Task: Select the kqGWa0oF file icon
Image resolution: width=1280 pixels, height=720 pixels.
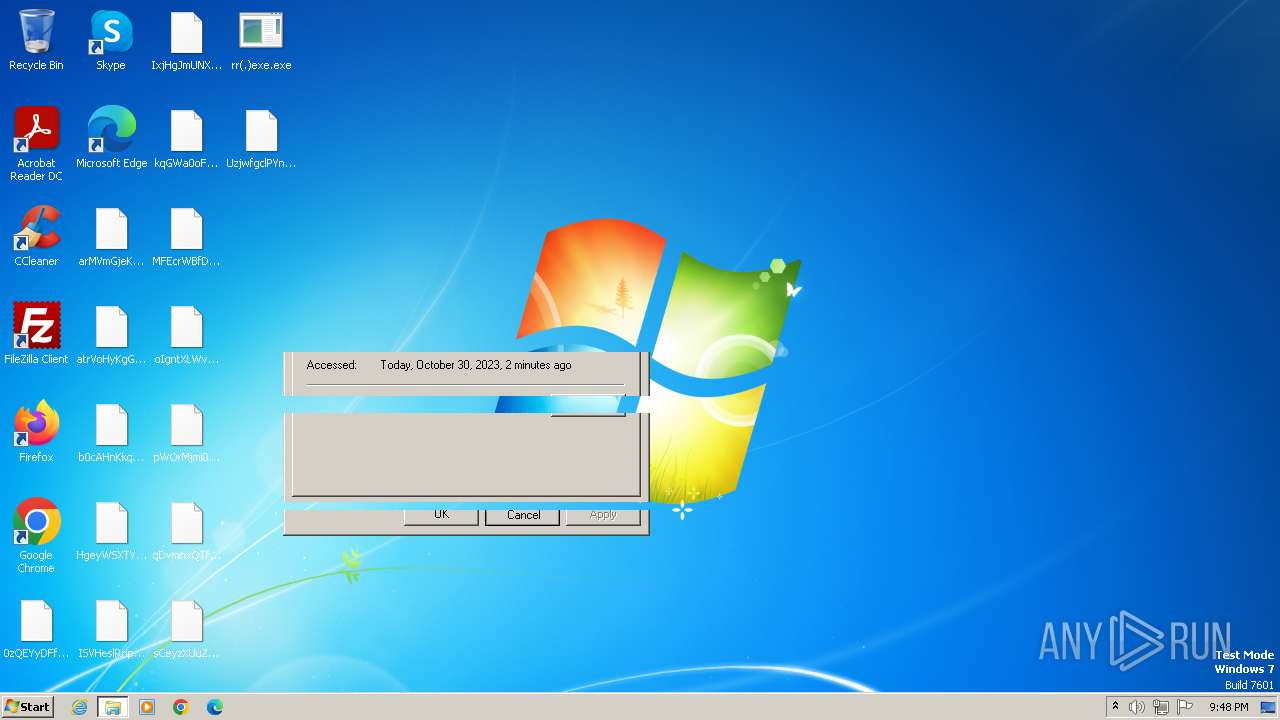Action: 186,140
